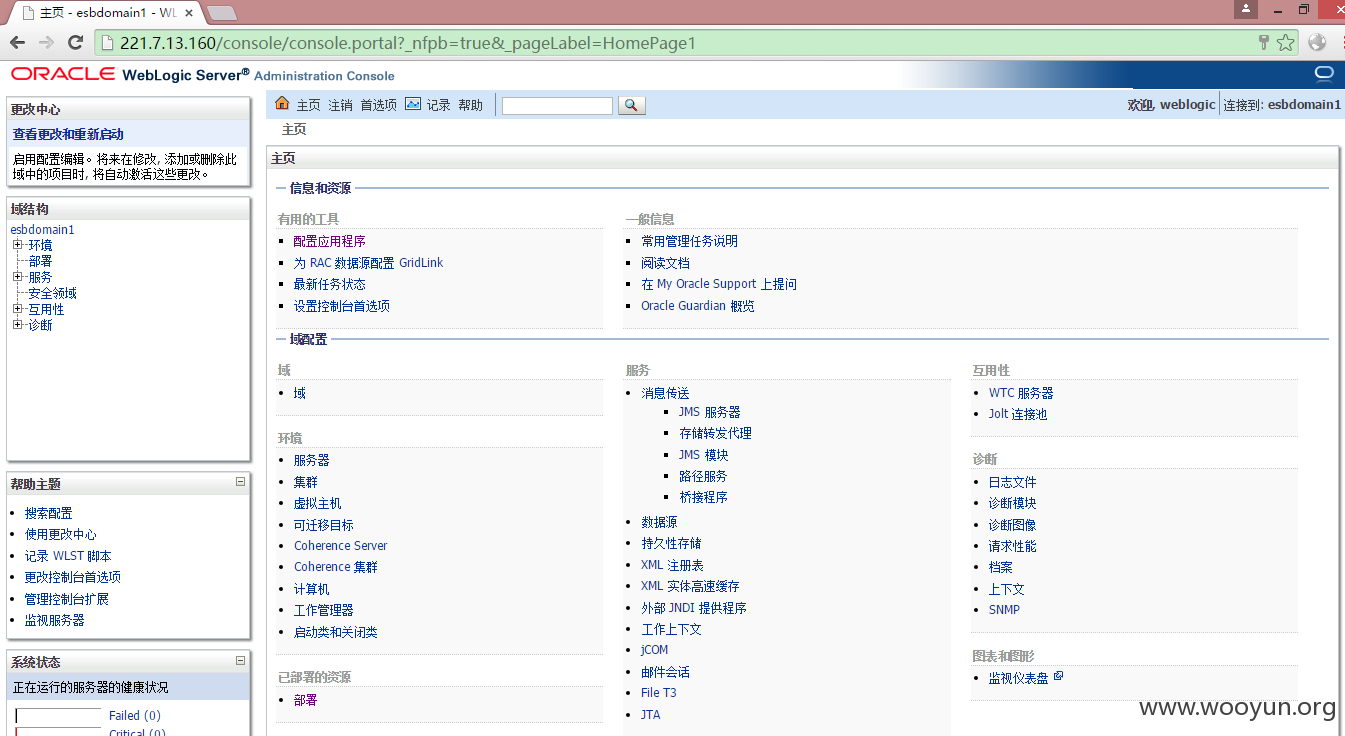Click 记录 in the toolbar

[439, 105]
